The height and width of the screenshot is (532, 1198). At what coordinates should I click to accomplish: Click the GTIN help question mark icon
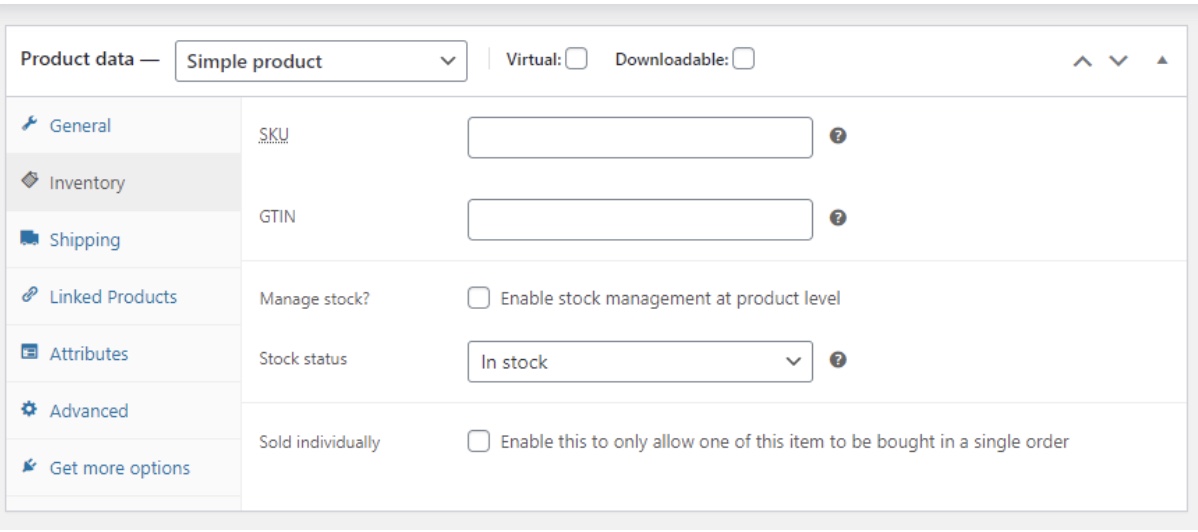click(839, 219)
